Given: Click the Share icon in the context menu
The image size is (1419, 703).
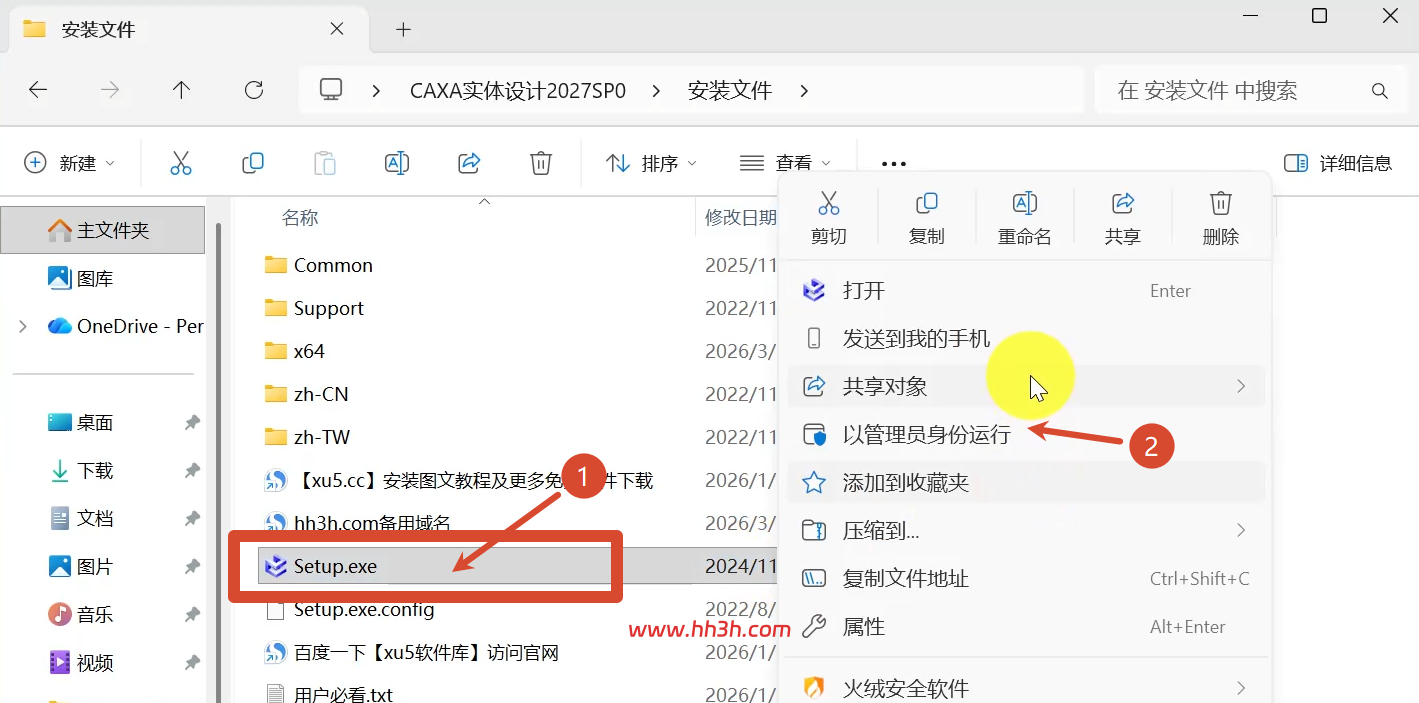Looking at the screenshot, I should (x=1122, y=204).
